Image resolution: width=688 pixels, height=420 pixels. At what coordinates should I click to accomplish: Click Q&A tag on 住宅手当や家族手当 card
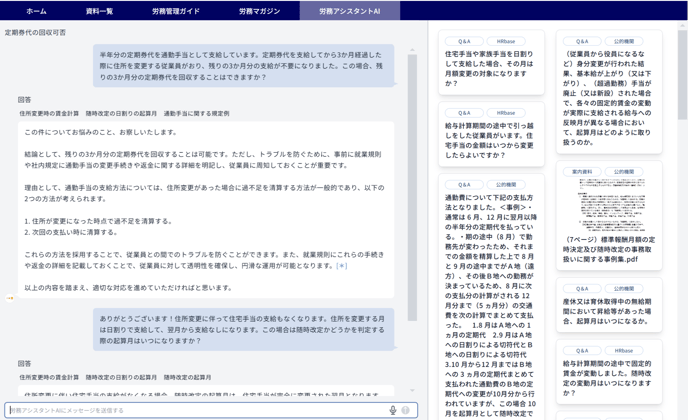(464, 41)
